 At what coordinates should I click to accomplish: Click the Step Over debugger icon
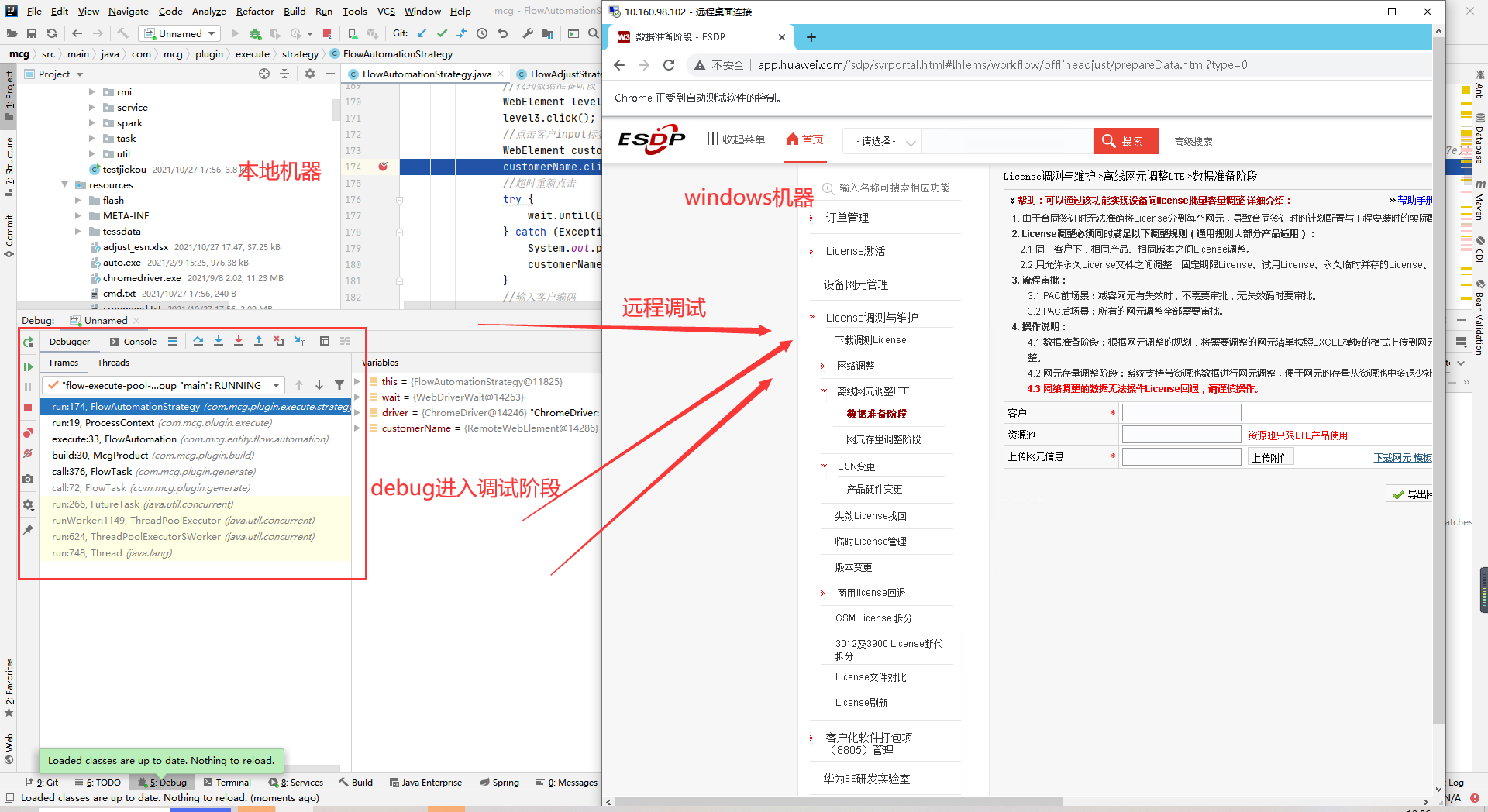tap(198, 341)
